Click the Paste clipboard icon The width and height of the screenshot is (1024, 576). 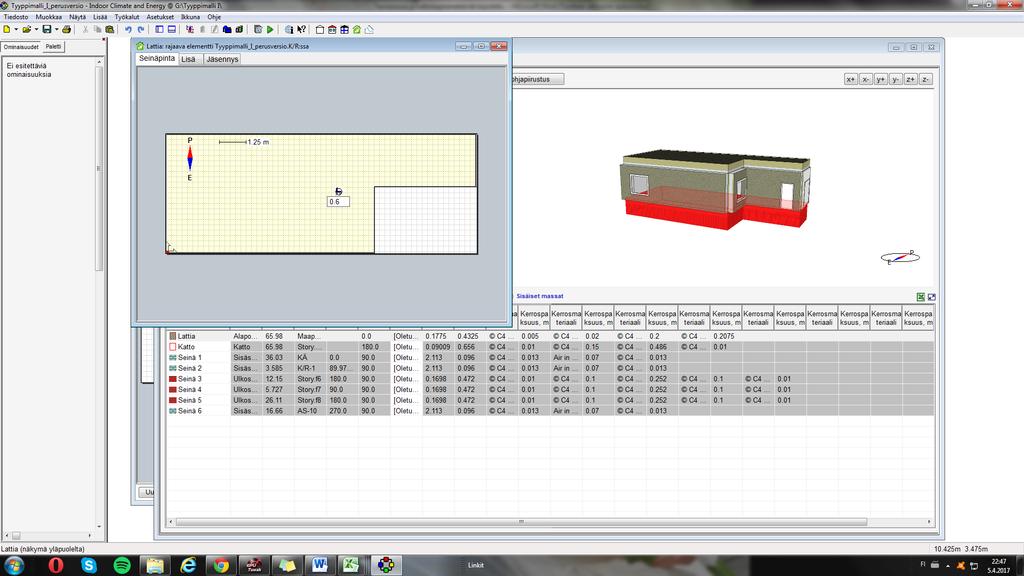pyautogui.click(x=110, y=29)
